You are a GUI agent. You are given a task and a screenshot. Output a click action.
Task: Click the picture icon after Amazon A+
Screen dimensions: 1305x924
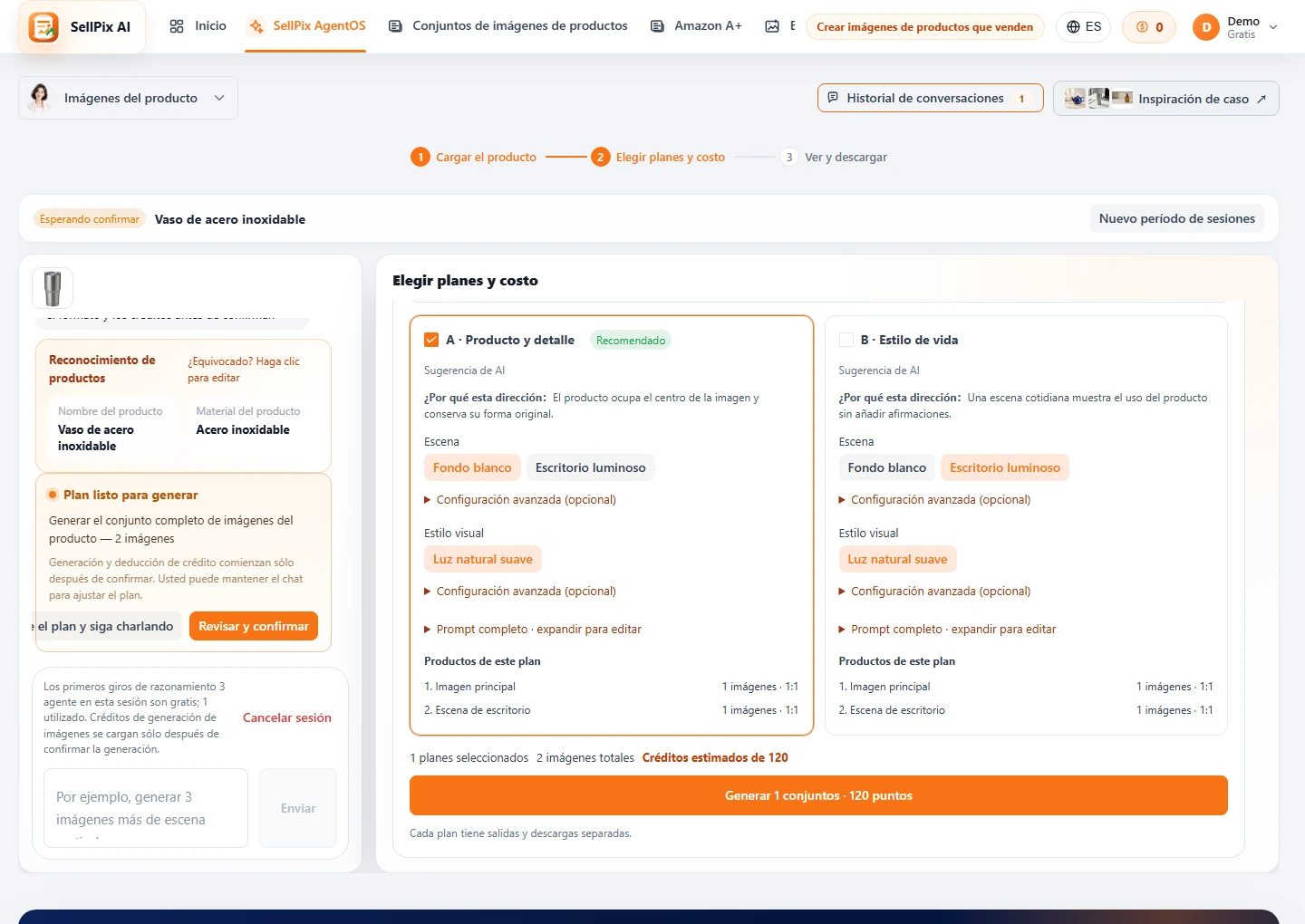coord(772,26)
